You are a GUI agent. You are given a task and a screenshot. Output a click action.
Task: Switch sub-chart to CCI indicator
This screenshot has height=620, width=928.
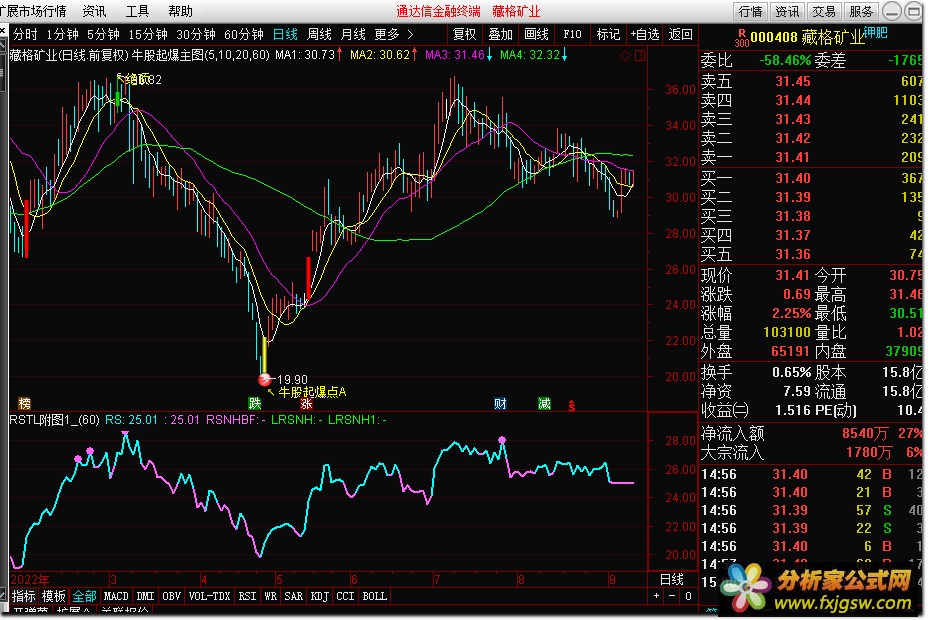pos(346,596)
